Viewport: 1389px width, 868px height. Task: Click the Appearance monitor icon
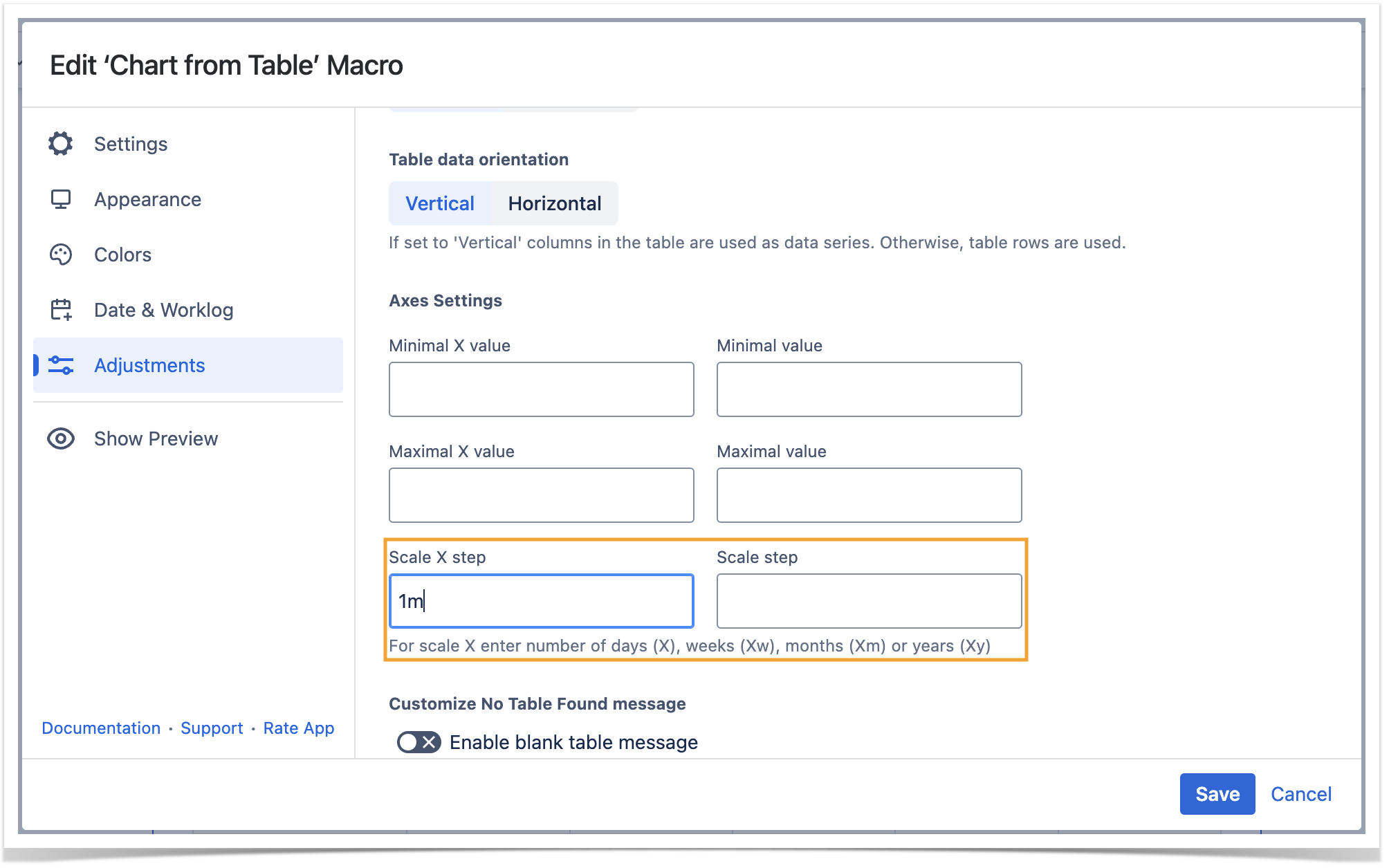61,199
